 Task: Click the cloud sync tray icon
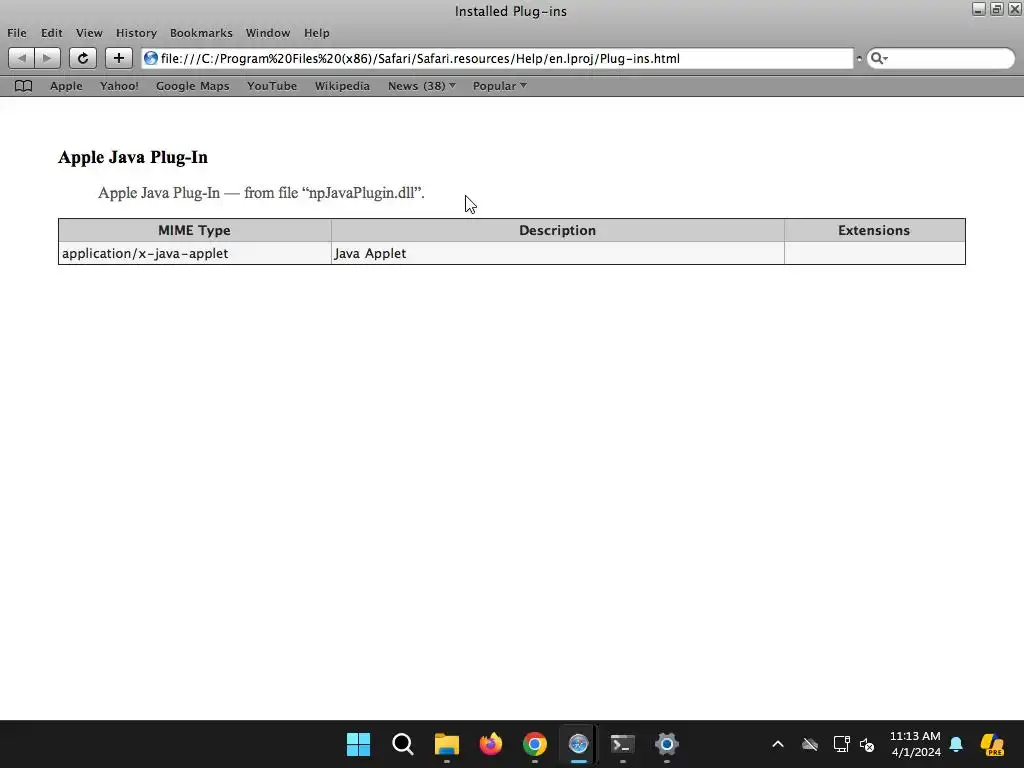(x=810, y=744)
